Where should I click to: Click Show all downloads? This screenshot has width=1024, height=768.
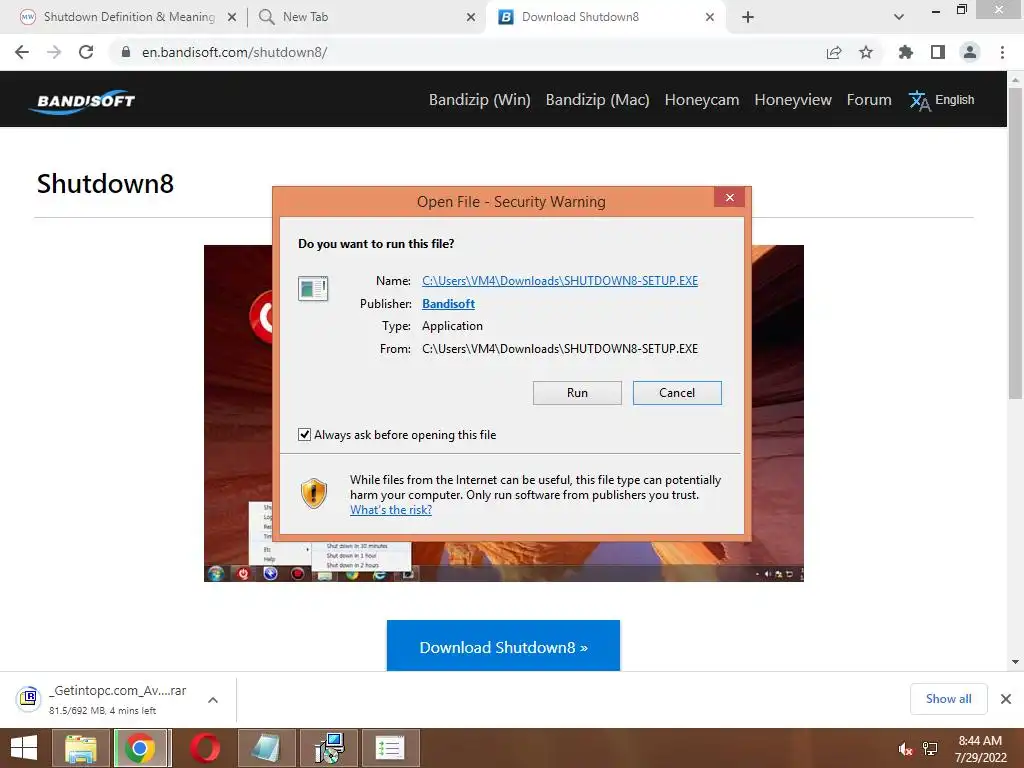tap(948, 699)
